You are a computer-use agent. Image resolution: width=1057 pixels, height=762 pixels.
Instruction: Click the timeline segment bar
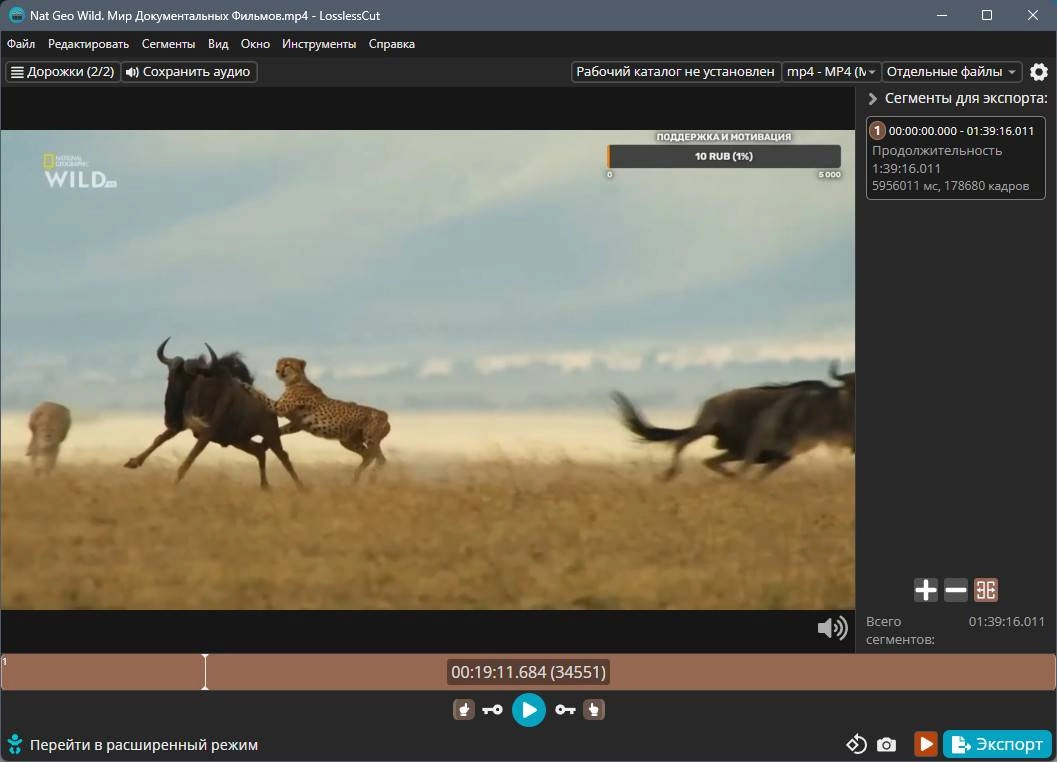click(x=528, y=672)
